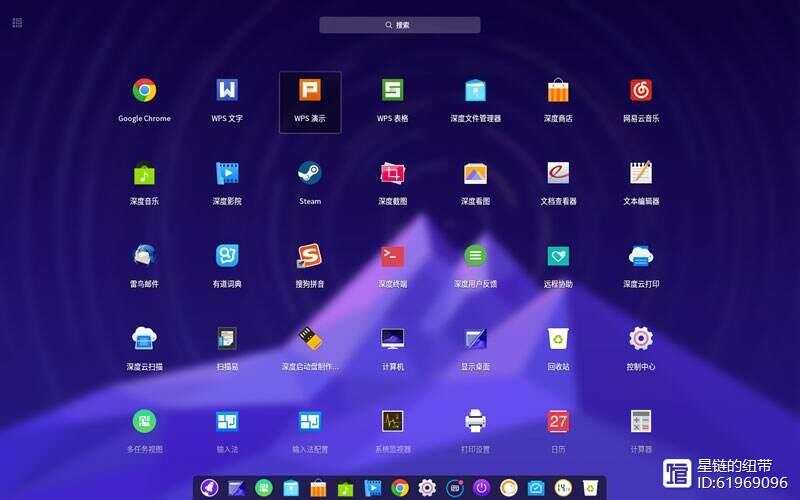800x500 pixels.
Task: Open 日历 calendar app
Action: coord(558,421)
